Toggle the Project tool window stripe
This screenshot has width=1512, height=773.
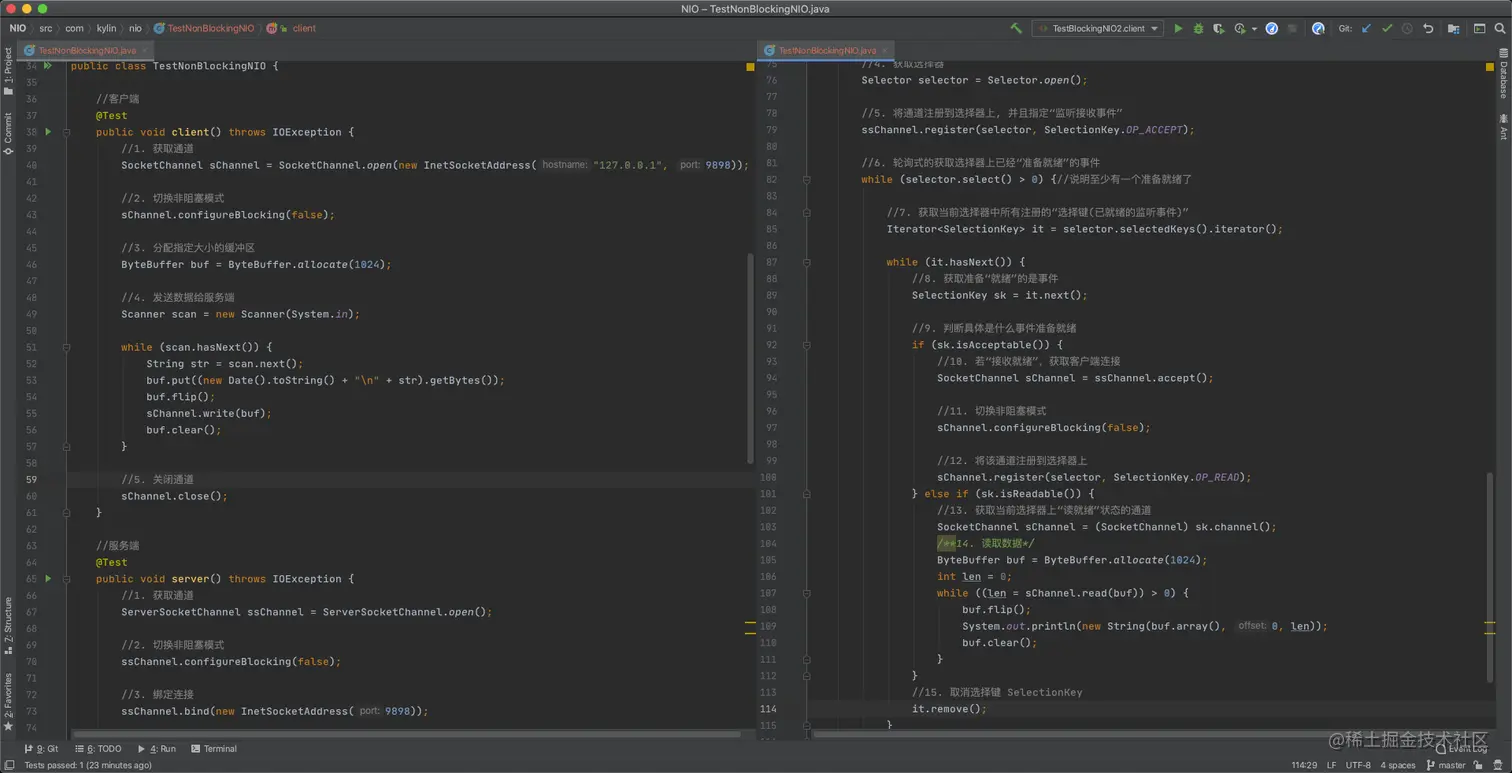8,72
